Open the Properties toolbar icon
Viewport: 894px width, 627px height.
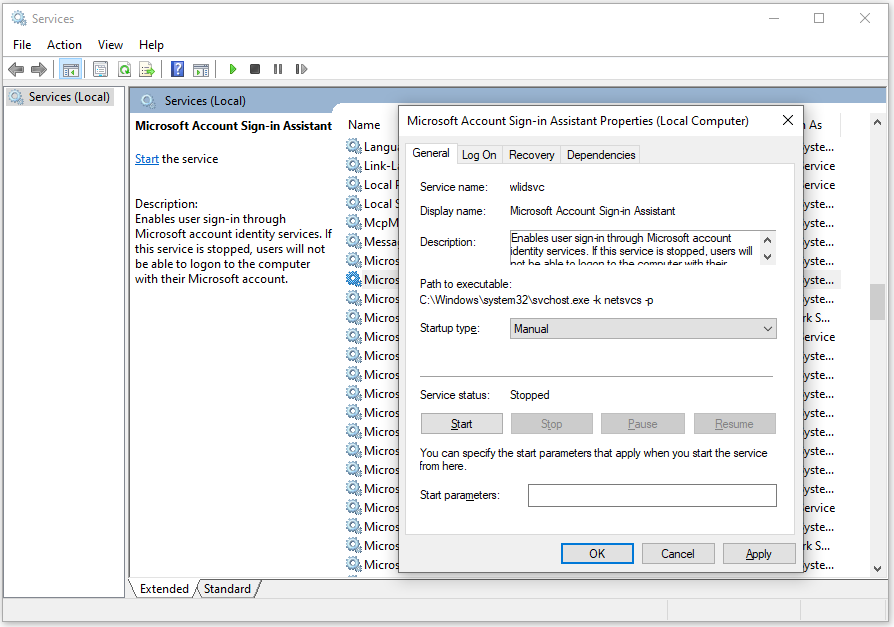click(x=100, y=70)
